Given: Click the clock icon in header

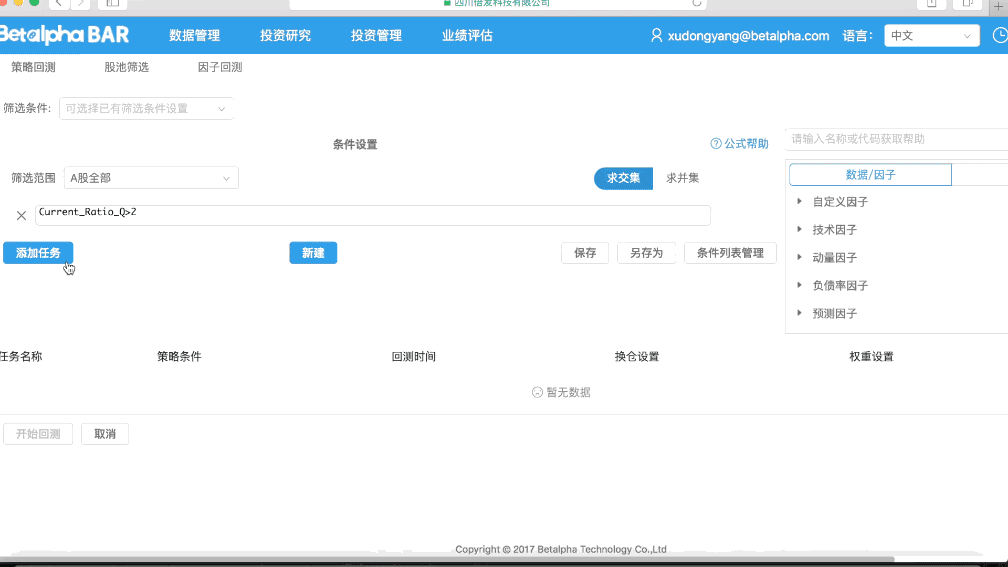Looking at the screenshot, I should coord(999,35).
